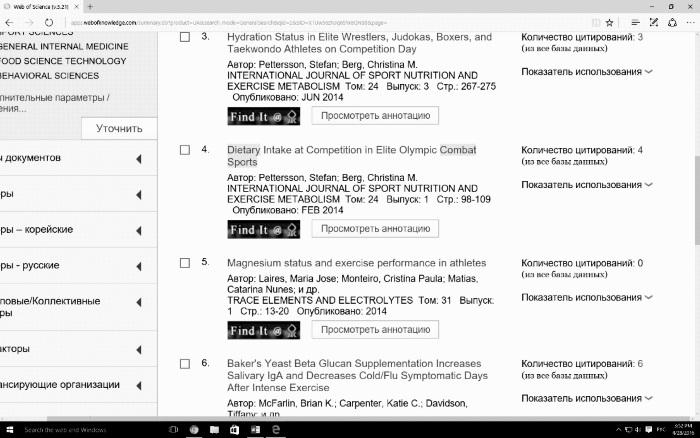Viewport: 700px width, 438px height.
Task: Open the Hydration Status in Elite Wrestlers article
Action: [x=359, y=43]
